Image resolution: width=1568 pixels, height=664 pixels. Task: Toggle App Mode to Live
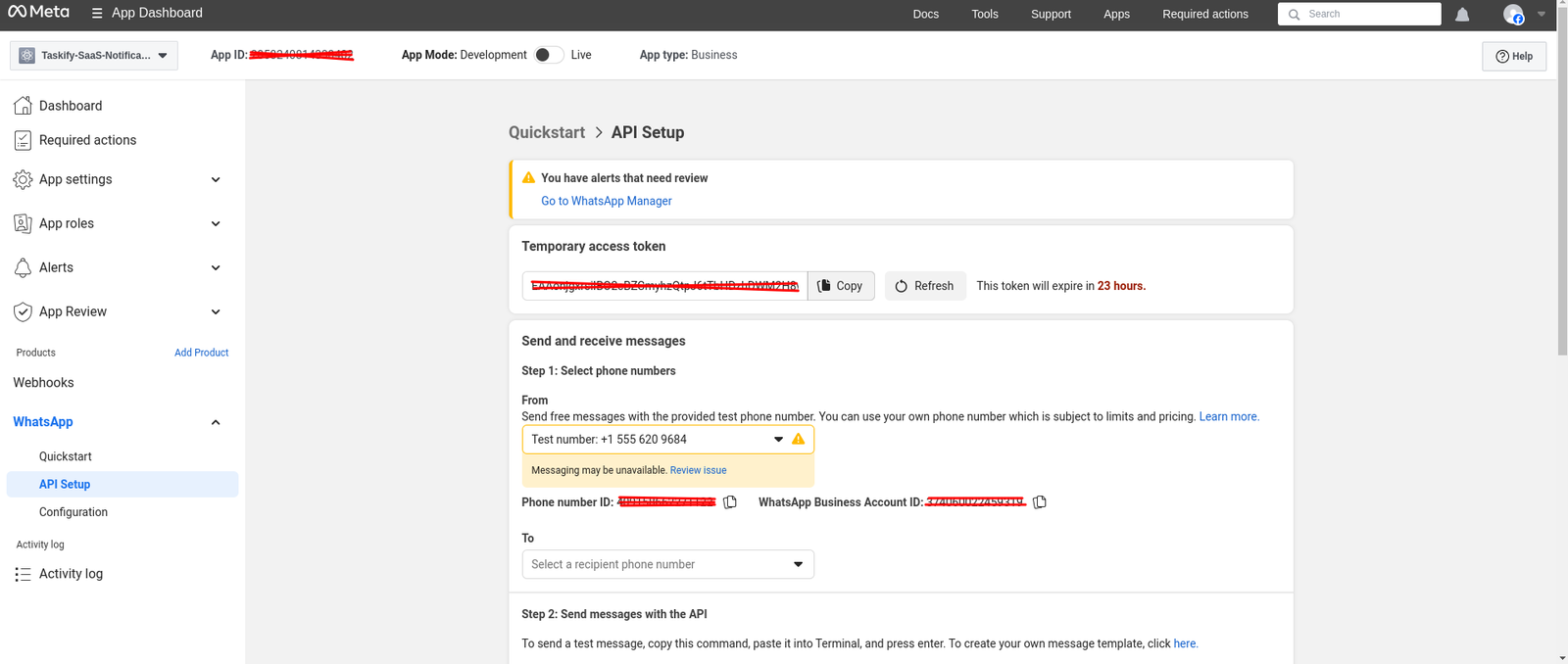[549, 55]
